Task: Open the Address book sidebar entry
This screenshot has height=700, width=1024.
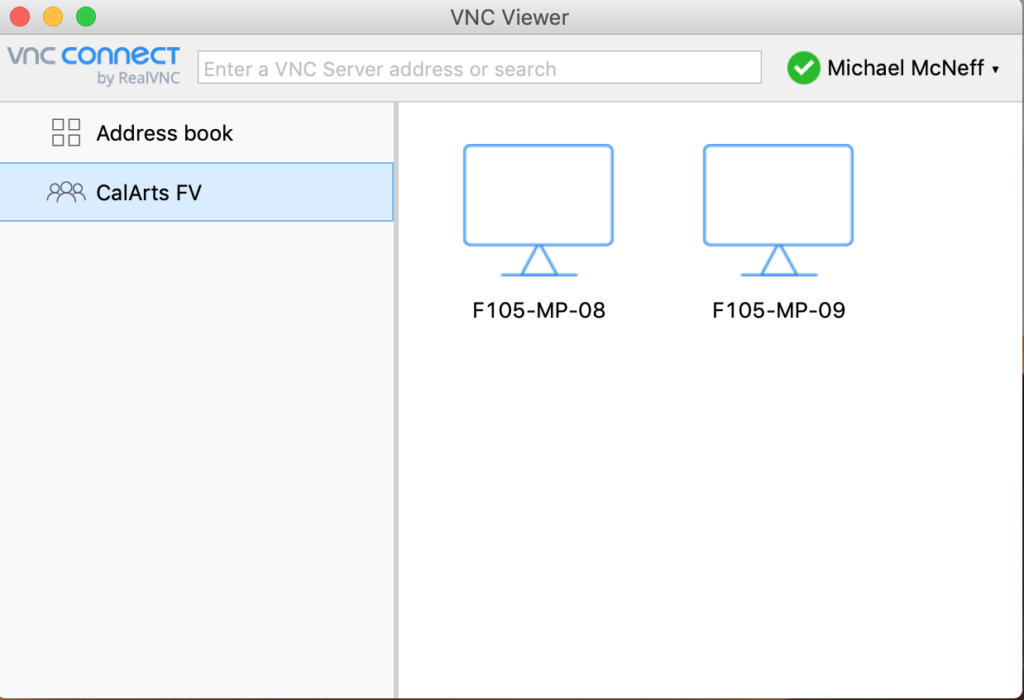Action: pos(197,133)
